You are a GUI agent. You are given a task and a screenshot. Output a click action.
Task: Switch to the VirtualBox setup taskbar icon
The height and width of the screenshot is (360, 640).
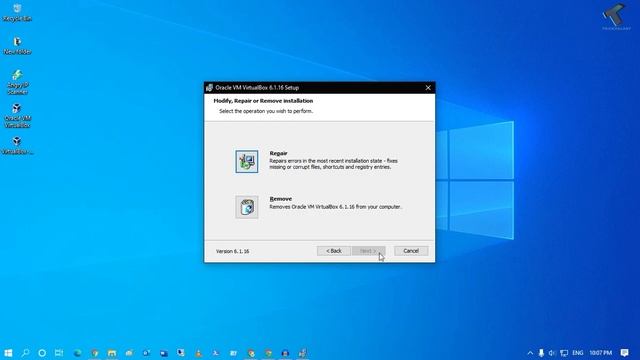point(302,353)
